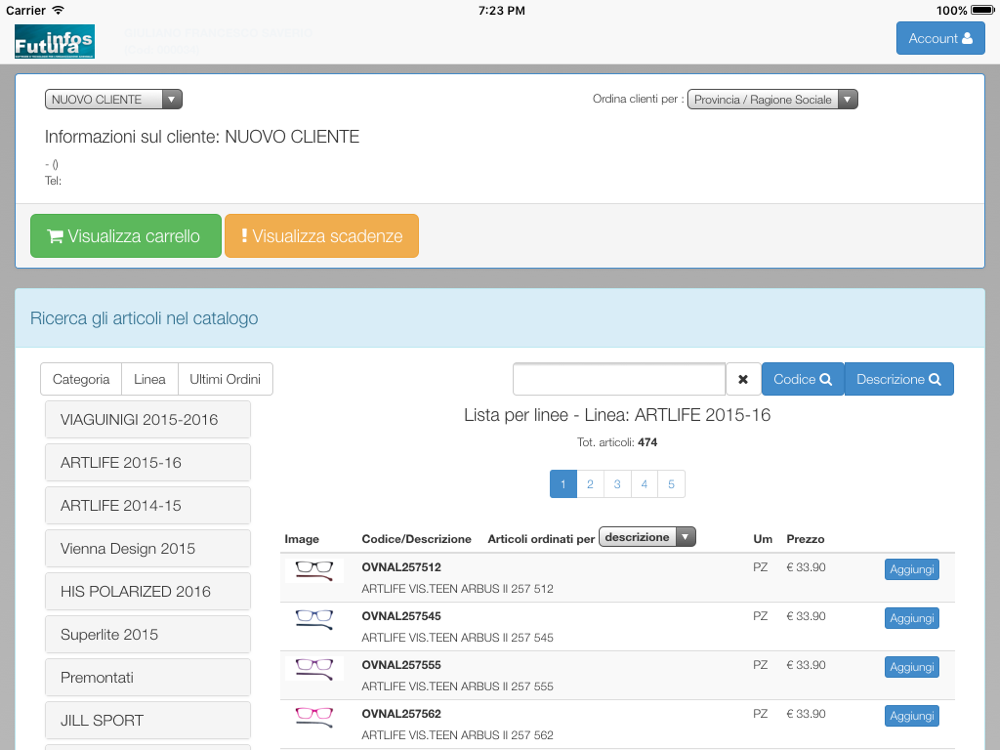Switch to the Ultimi Ordini tab
Screen dimensions: 1000x750
click(225, 379)
